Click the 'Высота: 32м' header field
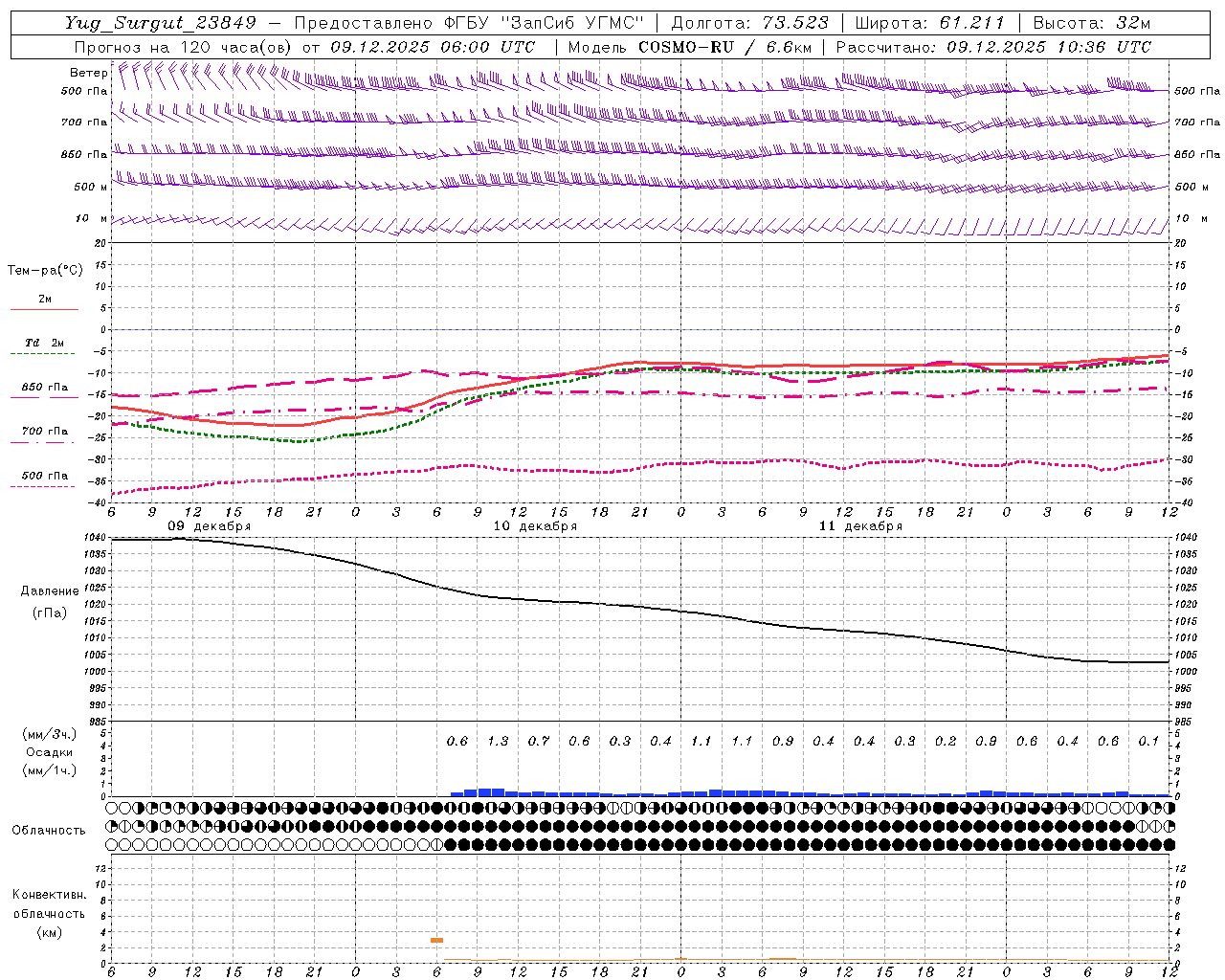Screen dimensions: 1225x980 pyautogui.click(x=1092, y=23)
